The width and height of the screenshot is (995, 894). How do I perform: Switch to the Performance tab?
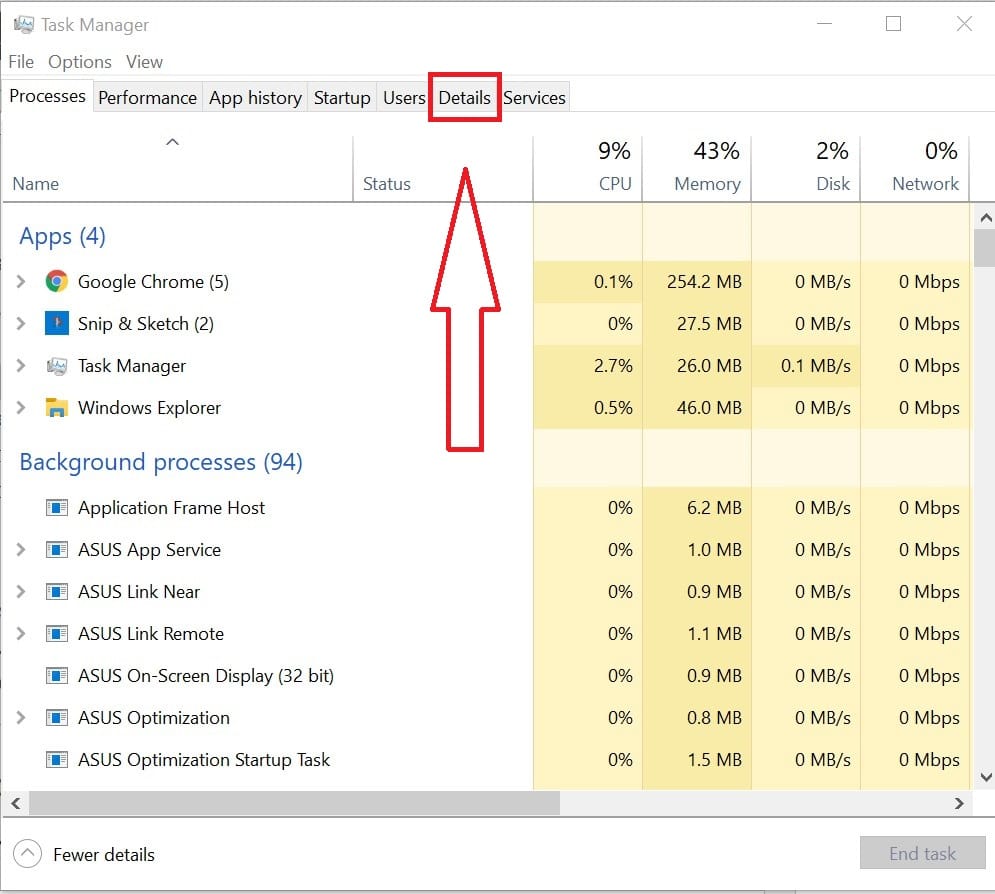coord(147,98)
